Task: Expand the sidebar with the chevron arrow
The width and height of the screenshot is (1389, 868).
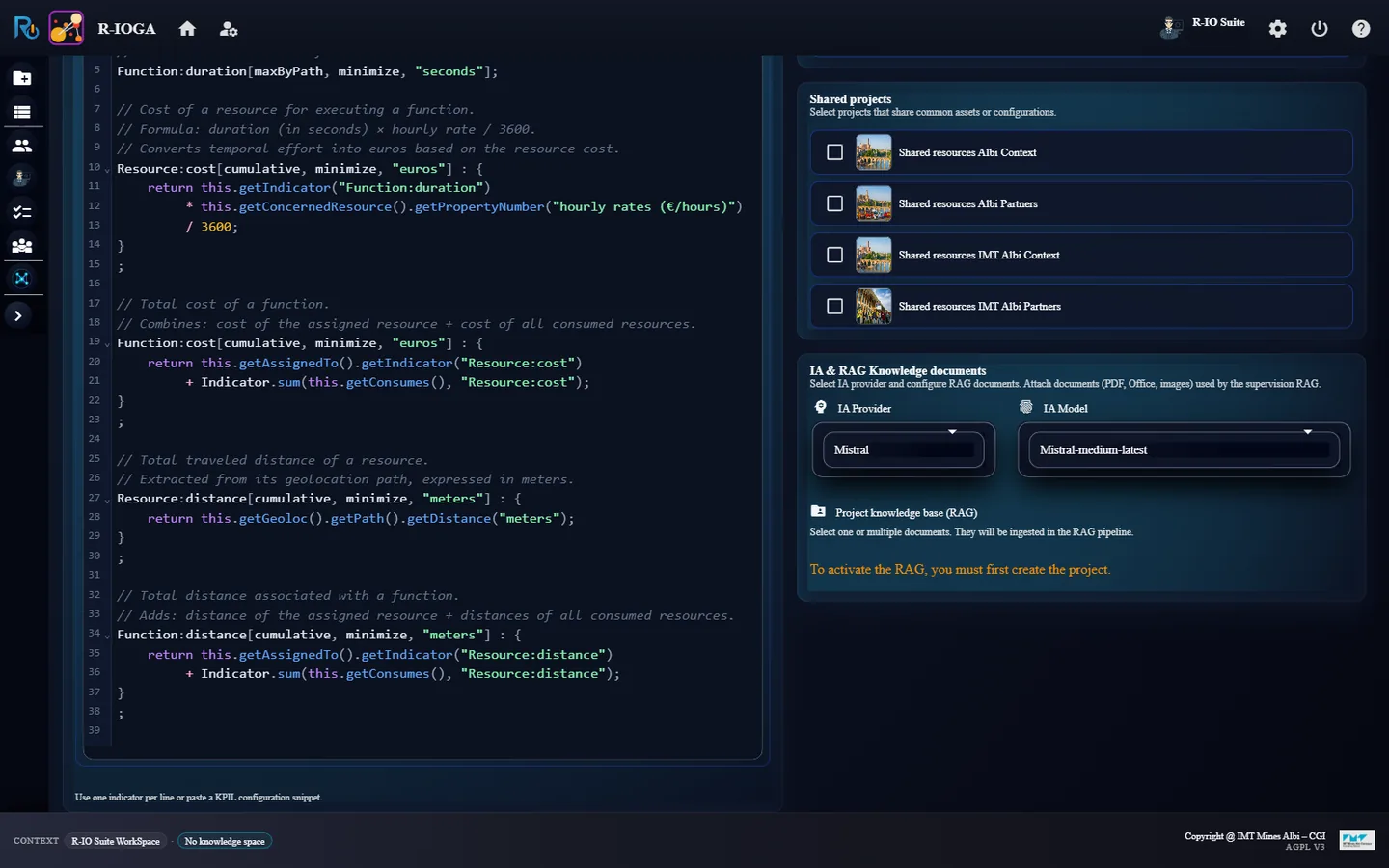Action: (x=18, y=315)
